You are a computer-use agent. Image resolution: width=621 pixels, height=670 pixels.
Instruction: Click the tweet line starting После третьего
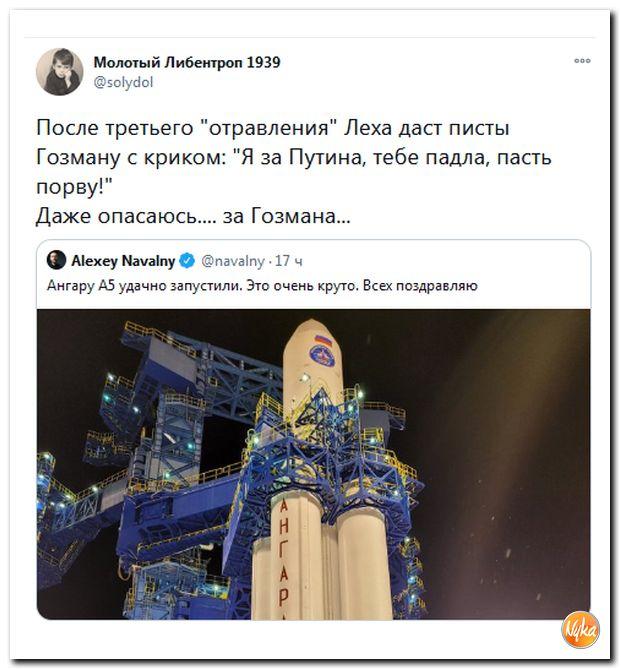click(x=273, y=128)
